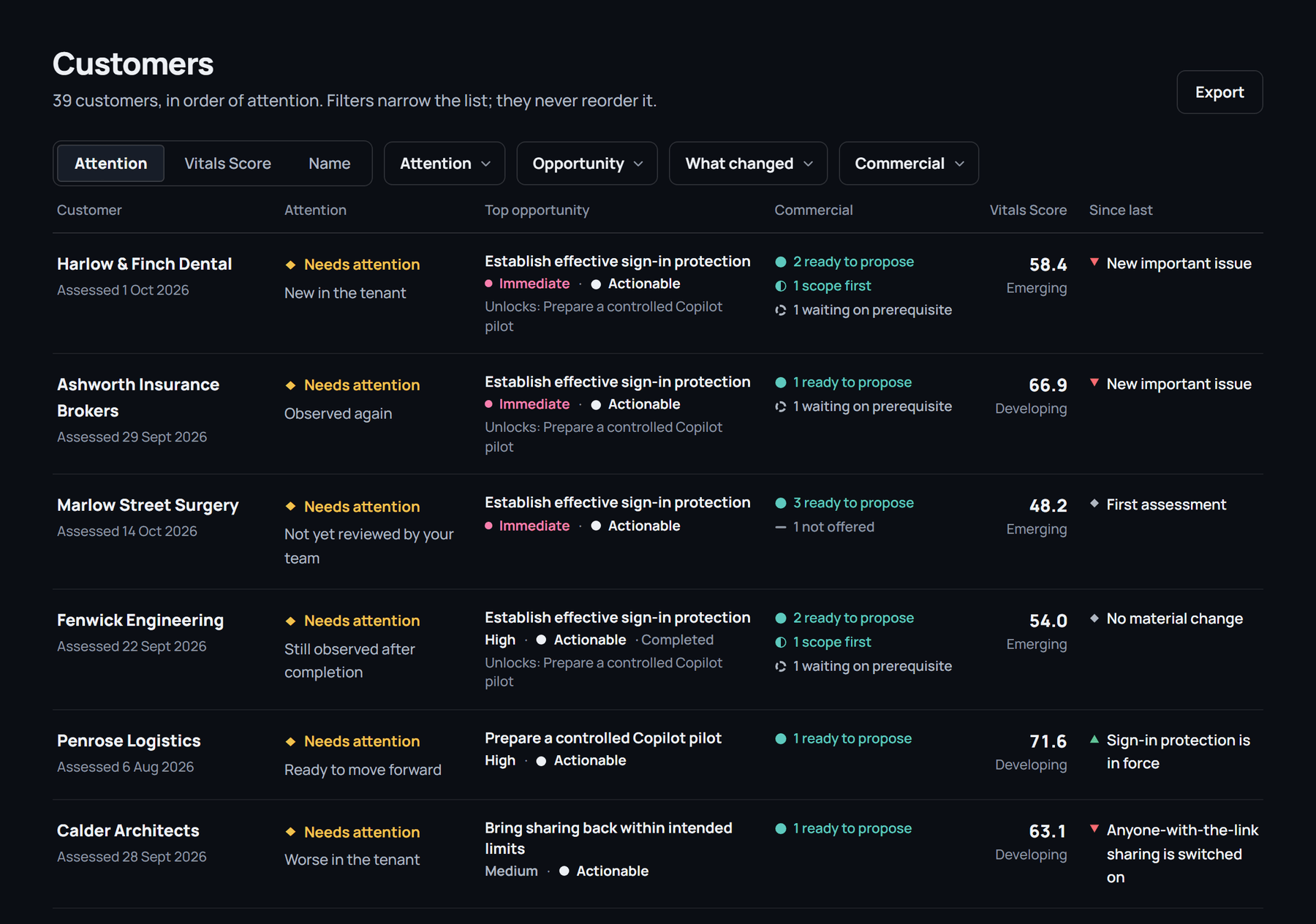Click the Export button
This screenshot has height=924, width=1316.
tap(1219, 92)
